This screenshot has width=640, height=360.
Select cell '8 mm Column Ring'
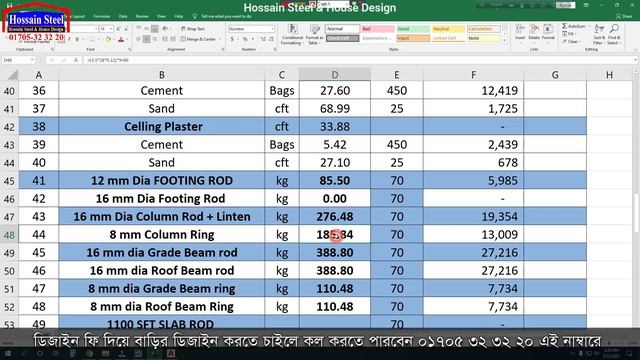pyautogui.click(x=162, y=235)
